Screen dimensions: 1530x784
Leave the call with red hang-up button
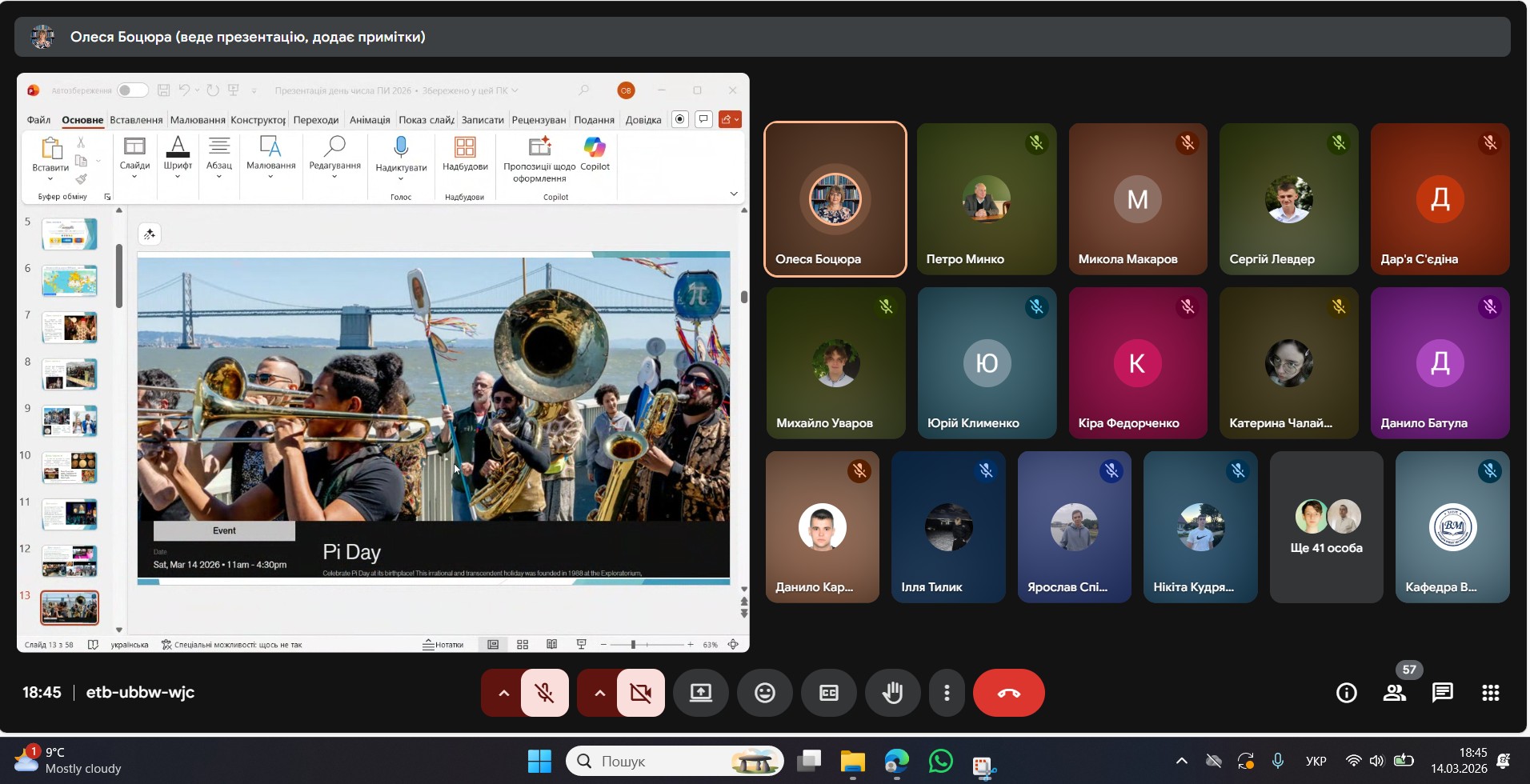click(x=1008, y=693)
